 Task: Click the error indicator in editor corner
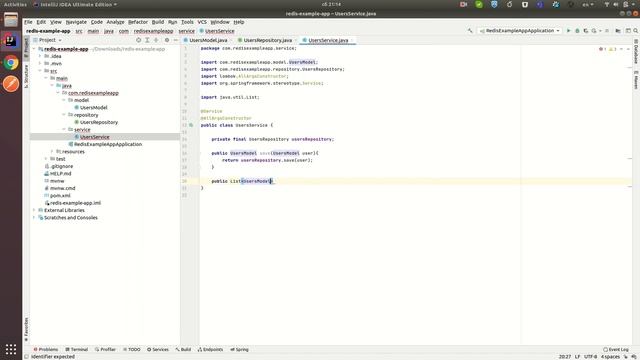(602, 49)
